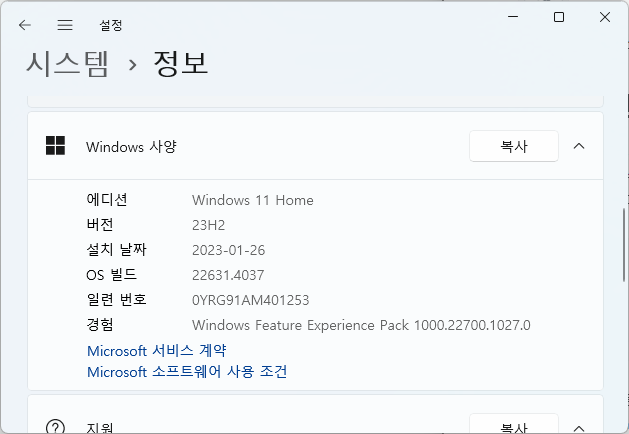Click the 에디션 label
629x434 pixels.
click(107, 199)
